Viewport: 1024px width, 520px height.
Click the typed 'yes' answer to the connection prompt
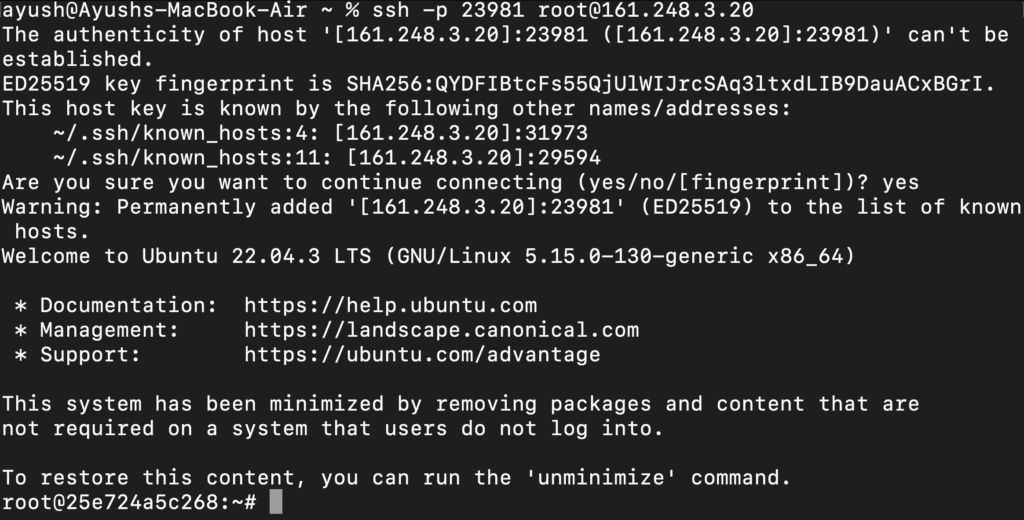[x=900, y=182]
